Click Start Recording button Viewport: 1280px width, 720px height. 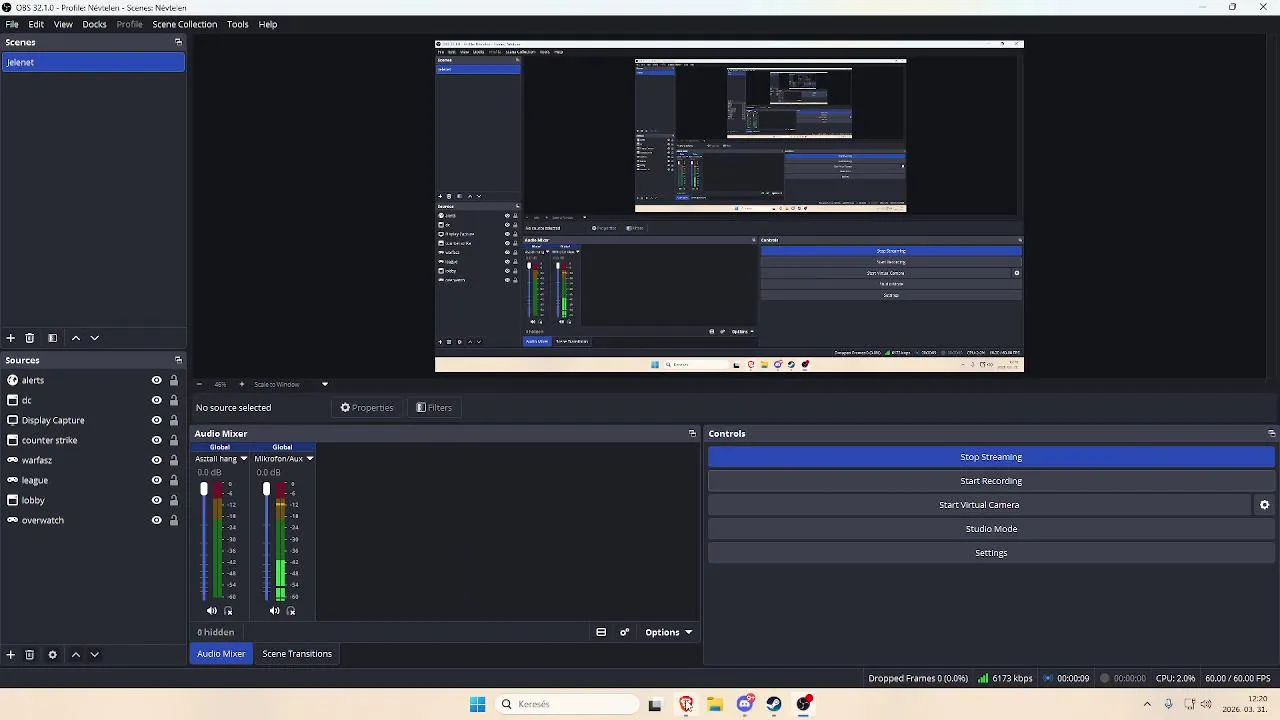click(x=991, y=481)
